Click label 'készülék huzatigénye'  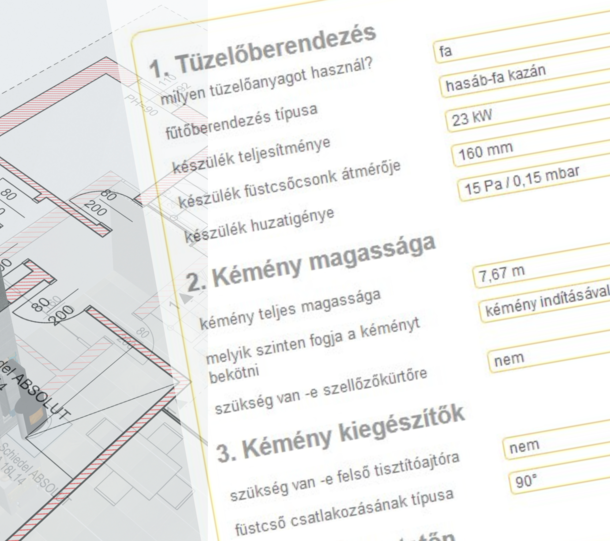tap(259, 226)
